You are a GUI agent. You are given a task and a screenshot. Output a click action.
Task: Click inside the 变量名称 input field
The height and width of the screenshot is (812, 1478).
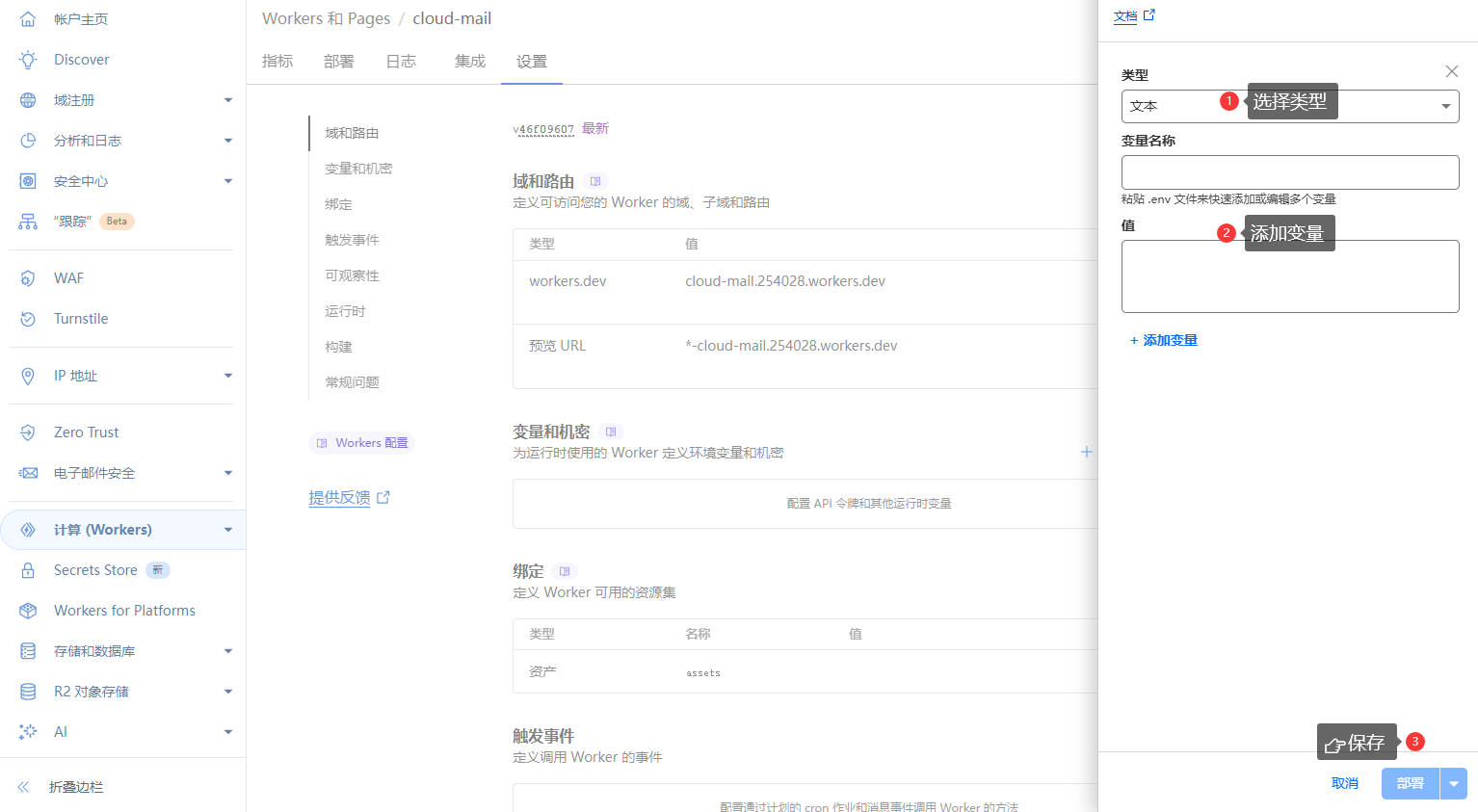1290,172
